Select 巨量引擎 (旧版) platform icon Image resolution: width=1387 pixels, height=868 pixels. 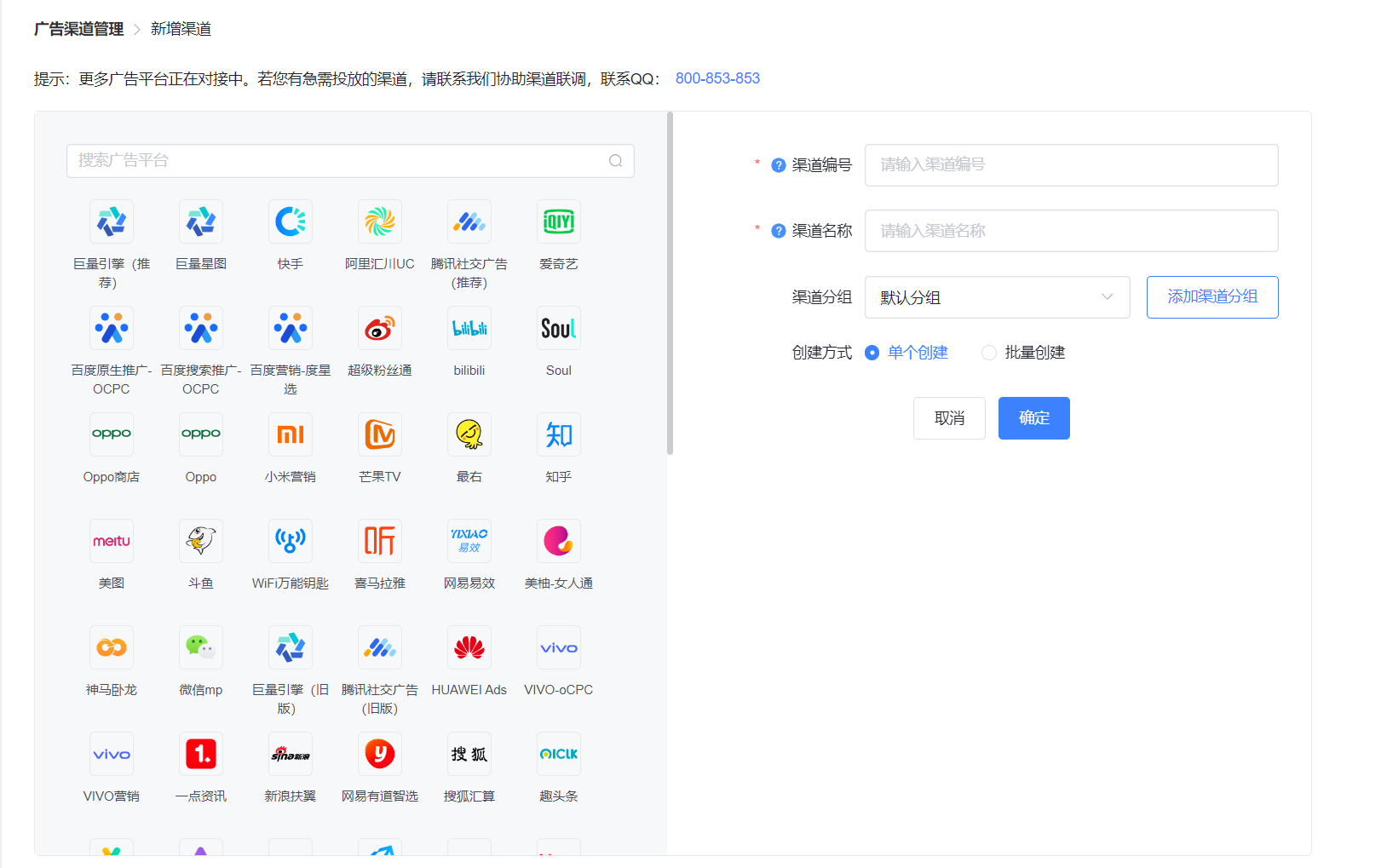(x=291, y=647)
